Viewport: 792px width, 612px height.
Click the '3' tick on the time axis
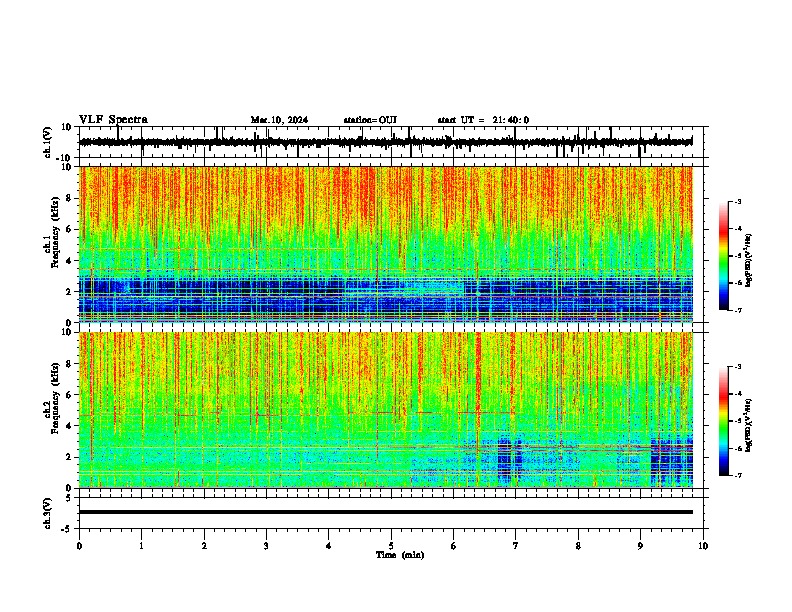point(266,546)
